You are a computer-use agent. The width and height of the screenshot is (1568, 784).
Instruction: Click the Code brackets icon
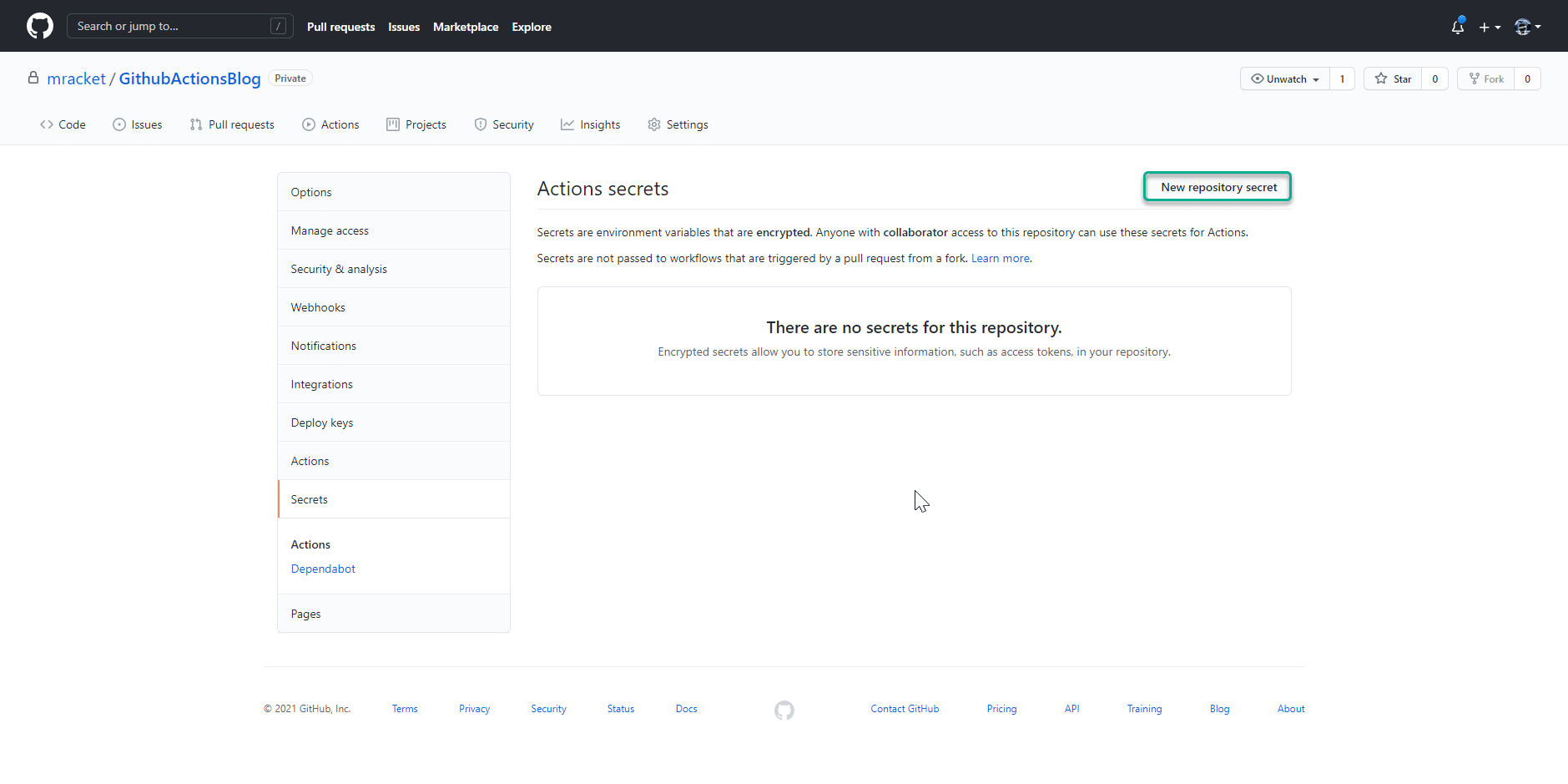(47, 124)
